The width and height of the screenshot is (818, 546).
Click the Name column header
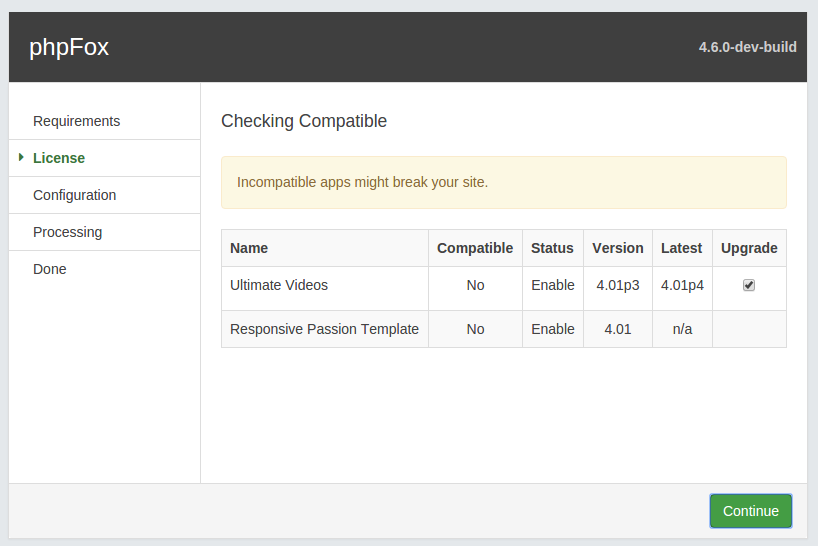click(x=249, y=248)
